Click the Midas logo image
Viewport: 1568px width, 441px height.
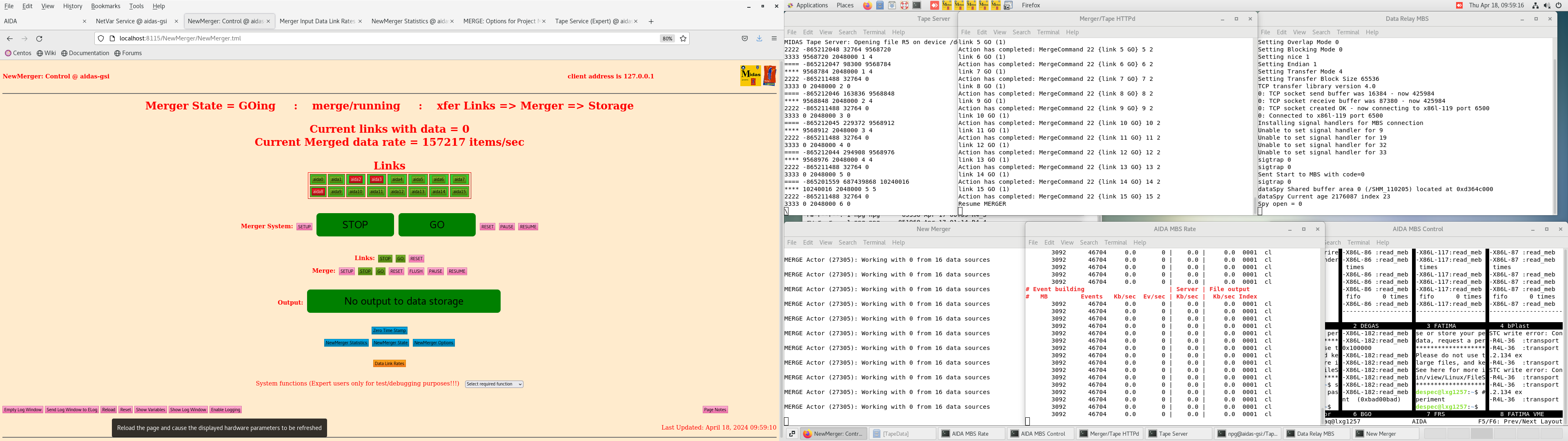click(751, 76)
